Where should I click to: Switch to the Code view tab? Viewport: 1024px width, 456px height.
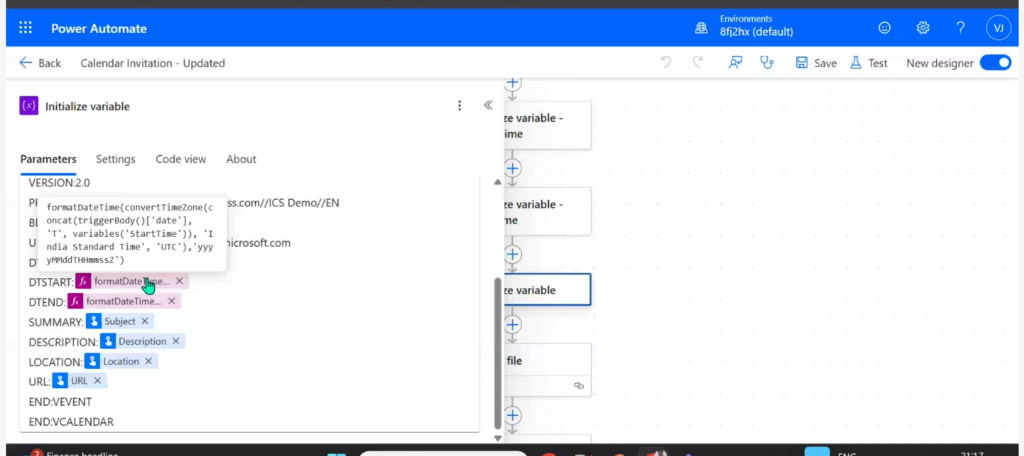tap(180, 159)
